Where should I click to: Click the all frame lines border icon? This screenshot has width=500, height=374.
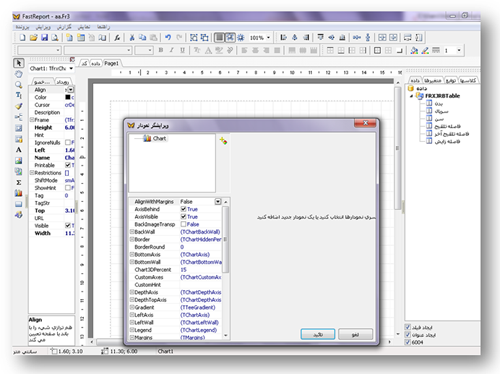(x=377, y=50)
